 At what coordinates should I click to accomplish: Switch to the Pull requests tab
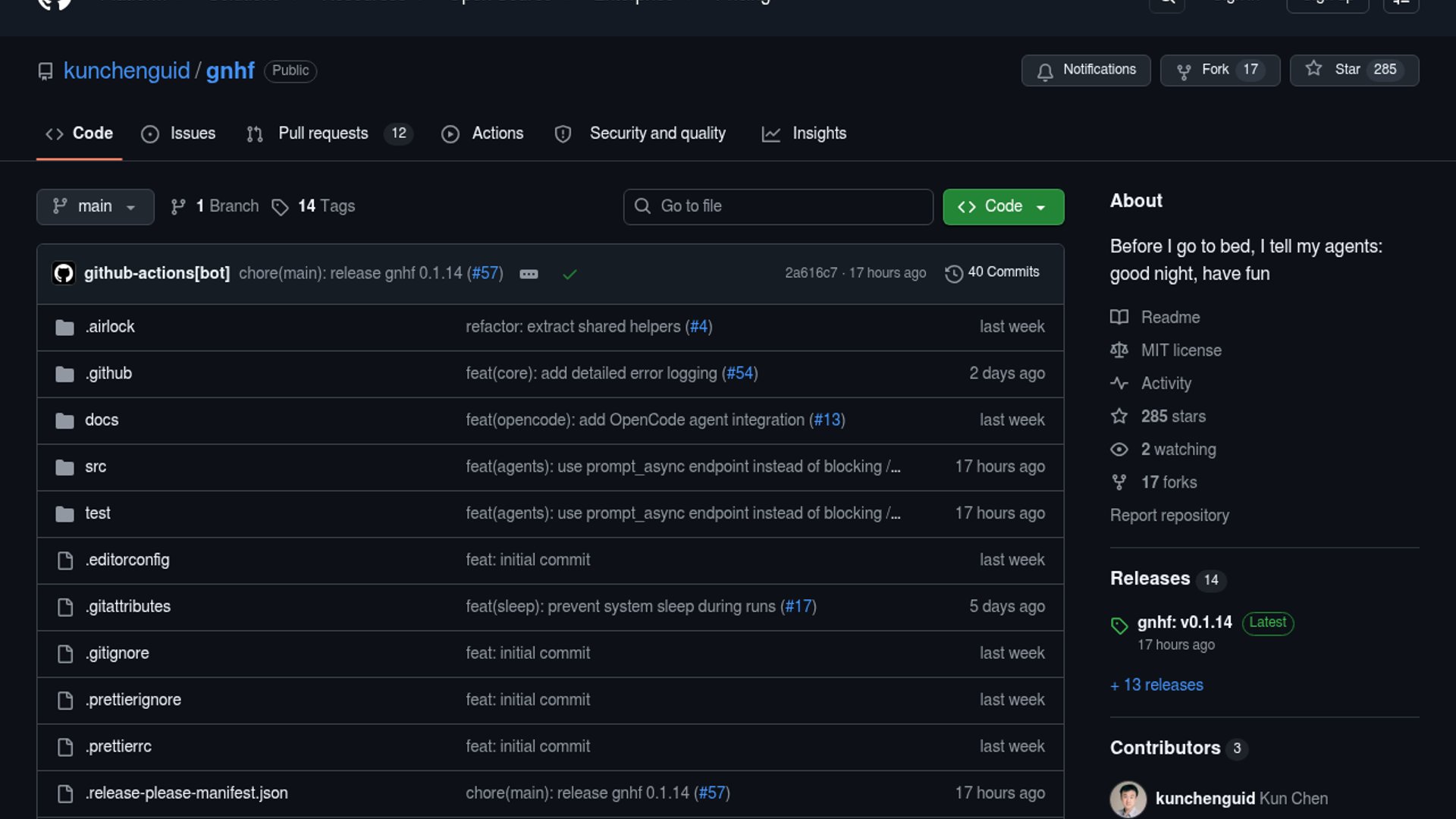point(323,133)
